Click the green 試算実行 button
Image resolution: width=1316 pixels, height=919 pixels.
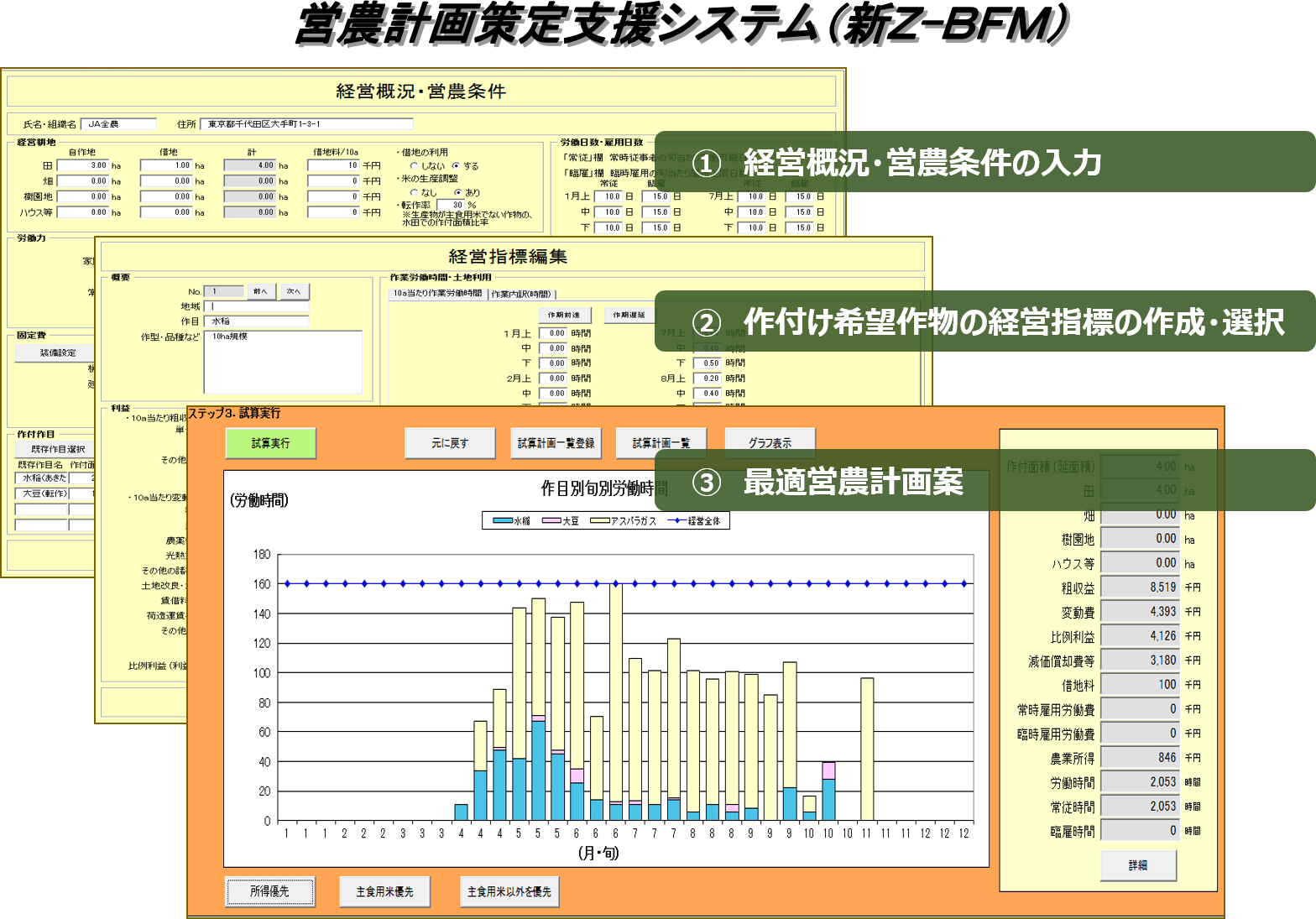[x=270, y=443]
